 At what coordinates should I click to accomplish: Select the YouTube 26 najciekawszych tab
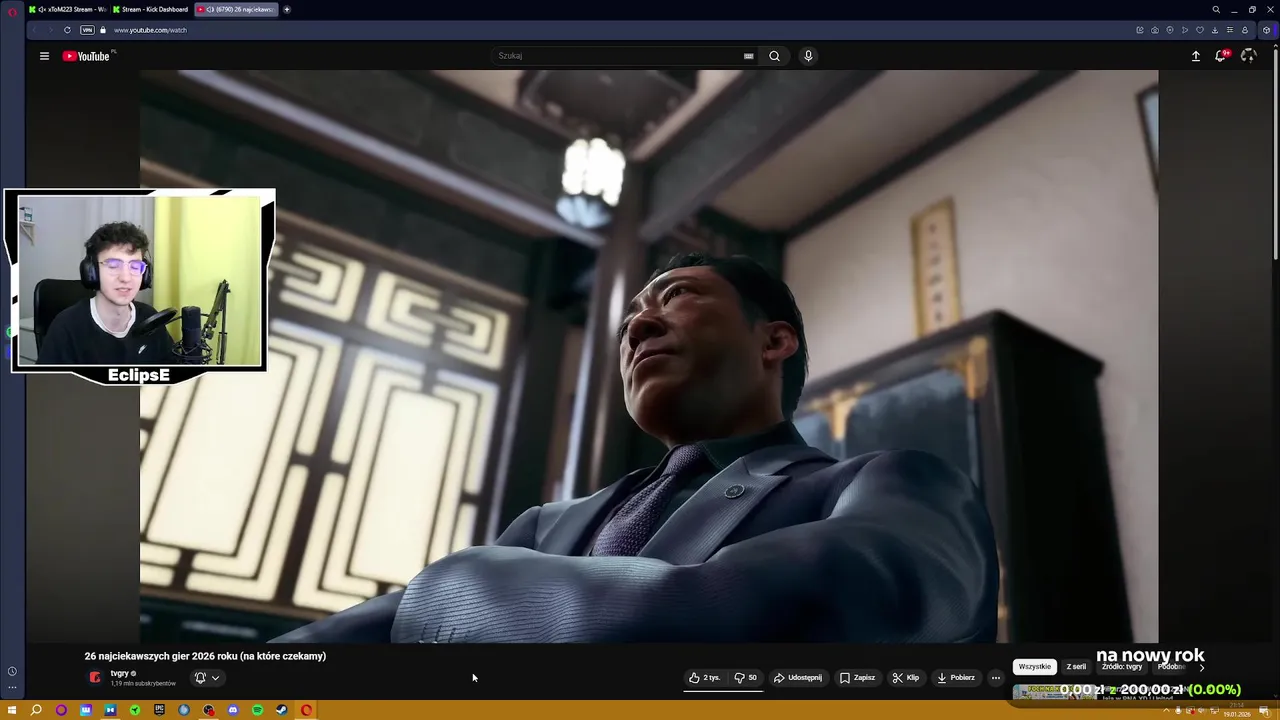pos(236,9)
